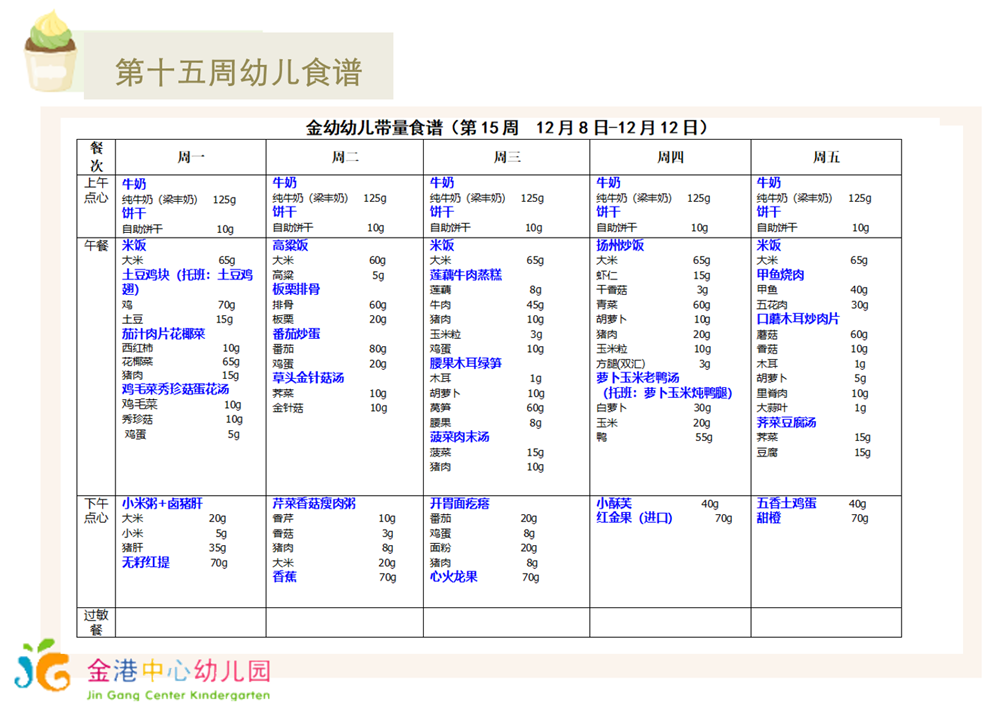
Task: Click 甜橙 fruit entry
Action: (769, 518)
